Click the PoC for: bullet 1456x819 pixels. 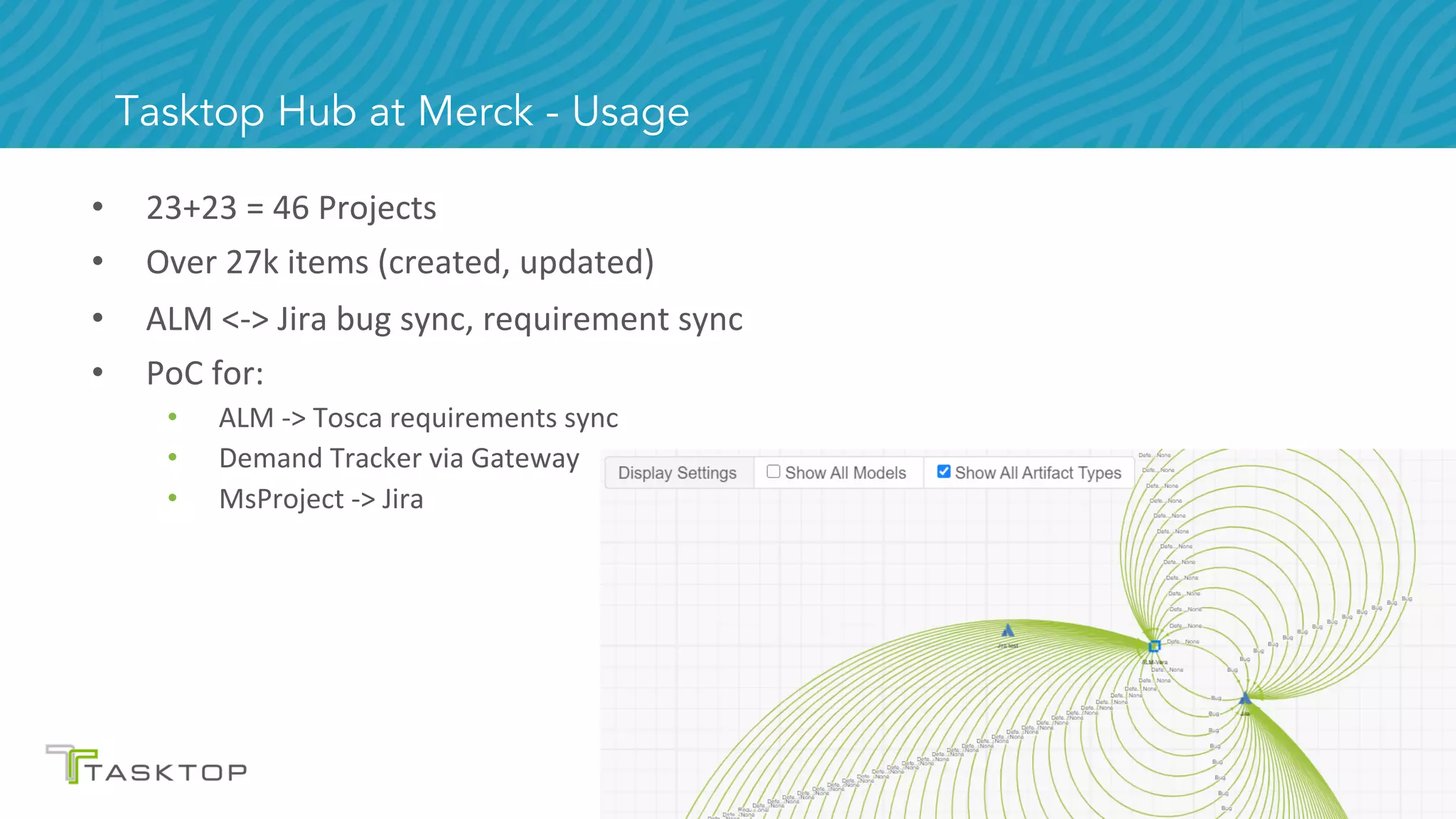coord(205,373)
